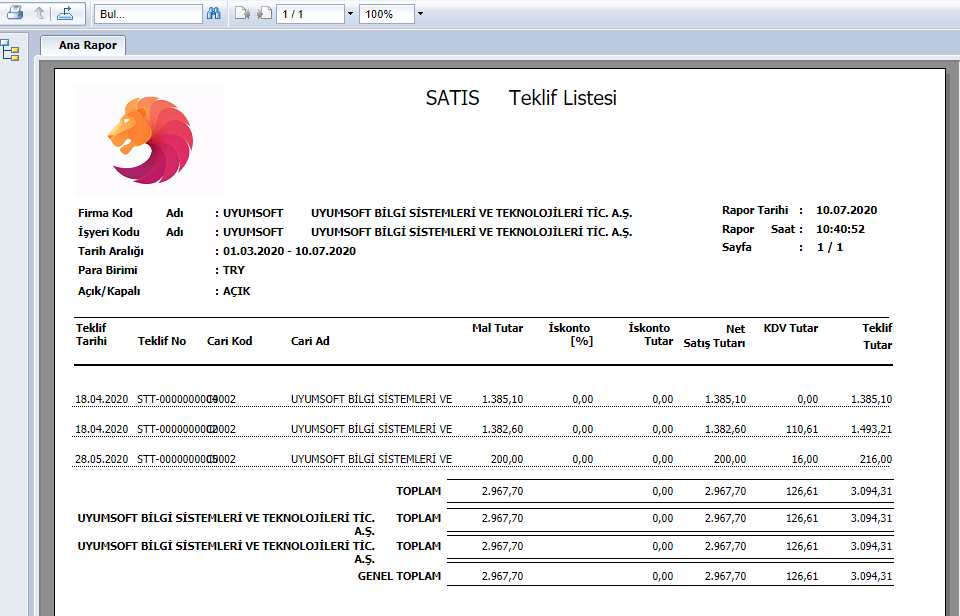960x616 pixels.
Task: Click the binoculars find icon
Action: tap(213, 14)
